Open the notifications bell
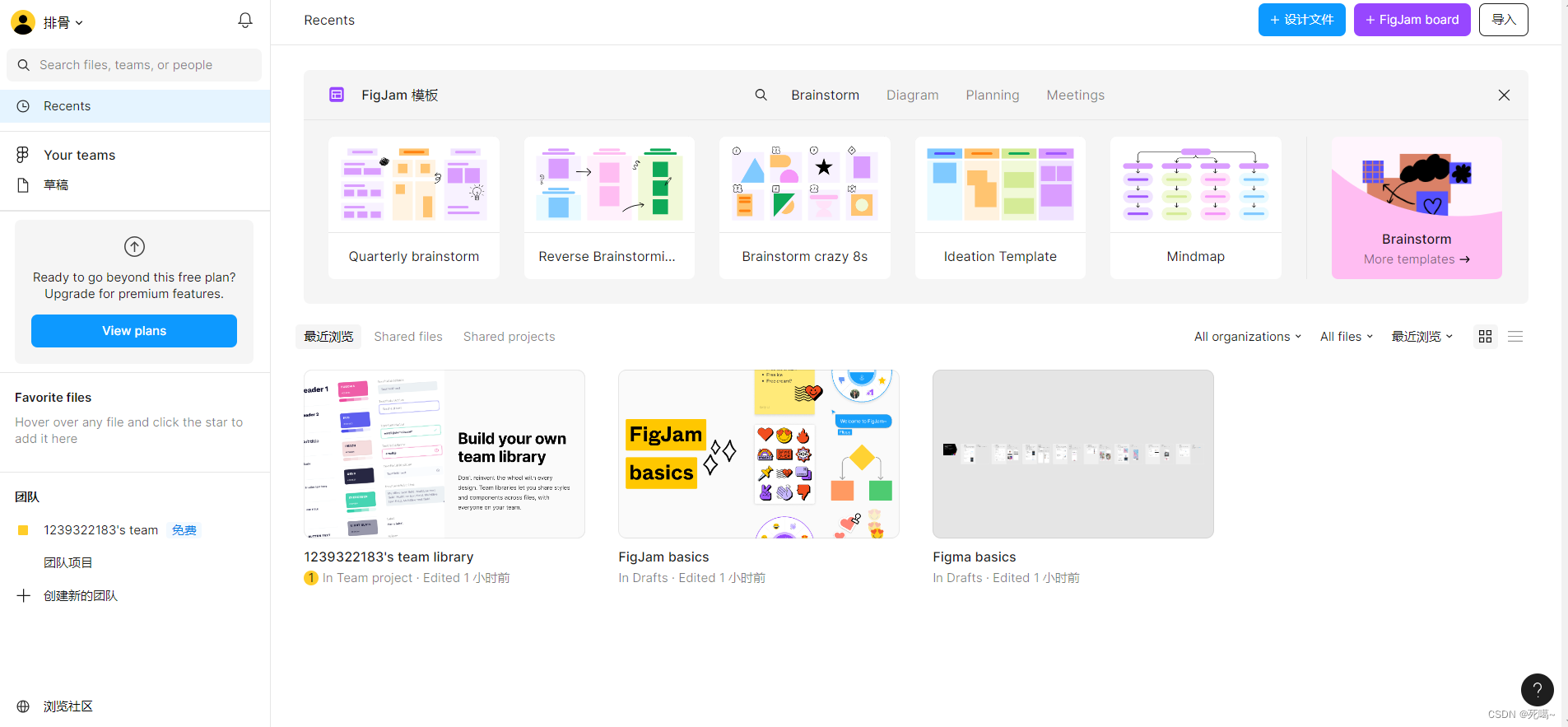This screenshot has width=1568, height=727. 245,21
